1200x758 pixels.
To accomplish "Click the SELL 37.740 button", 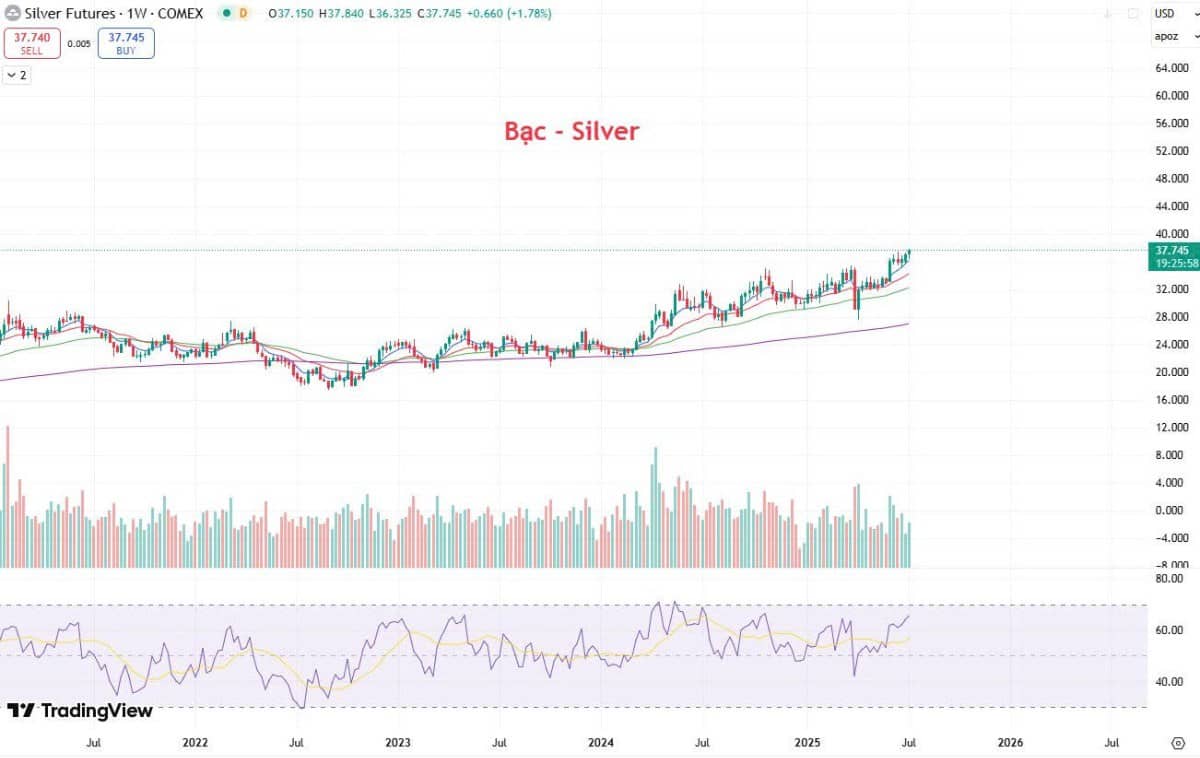I will point(31,43).
